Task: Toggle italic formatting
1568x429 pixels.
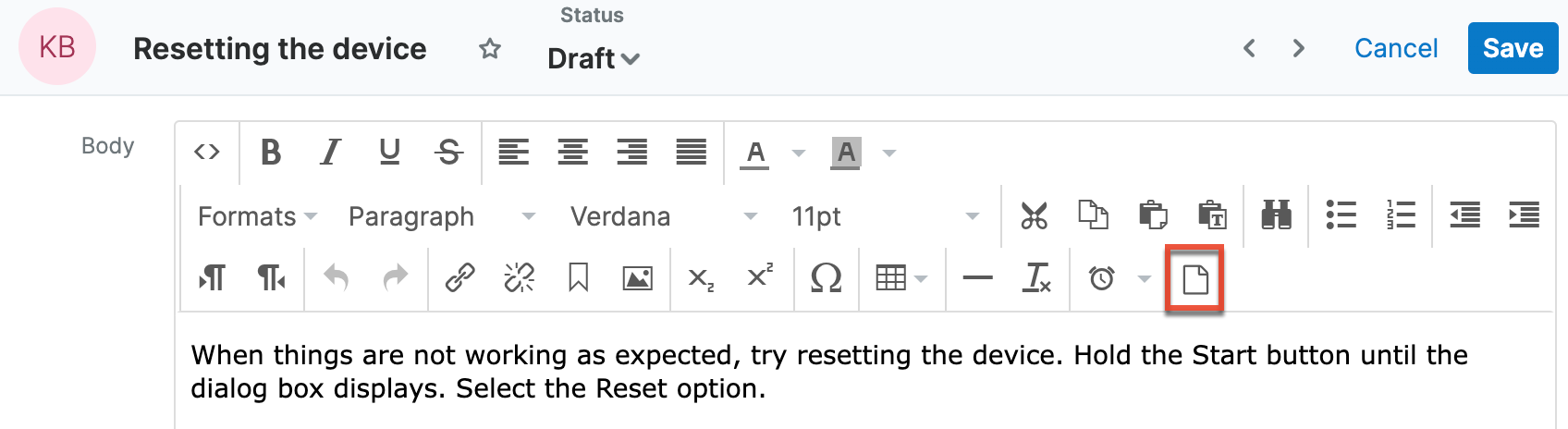Action: tap(330, 152)
